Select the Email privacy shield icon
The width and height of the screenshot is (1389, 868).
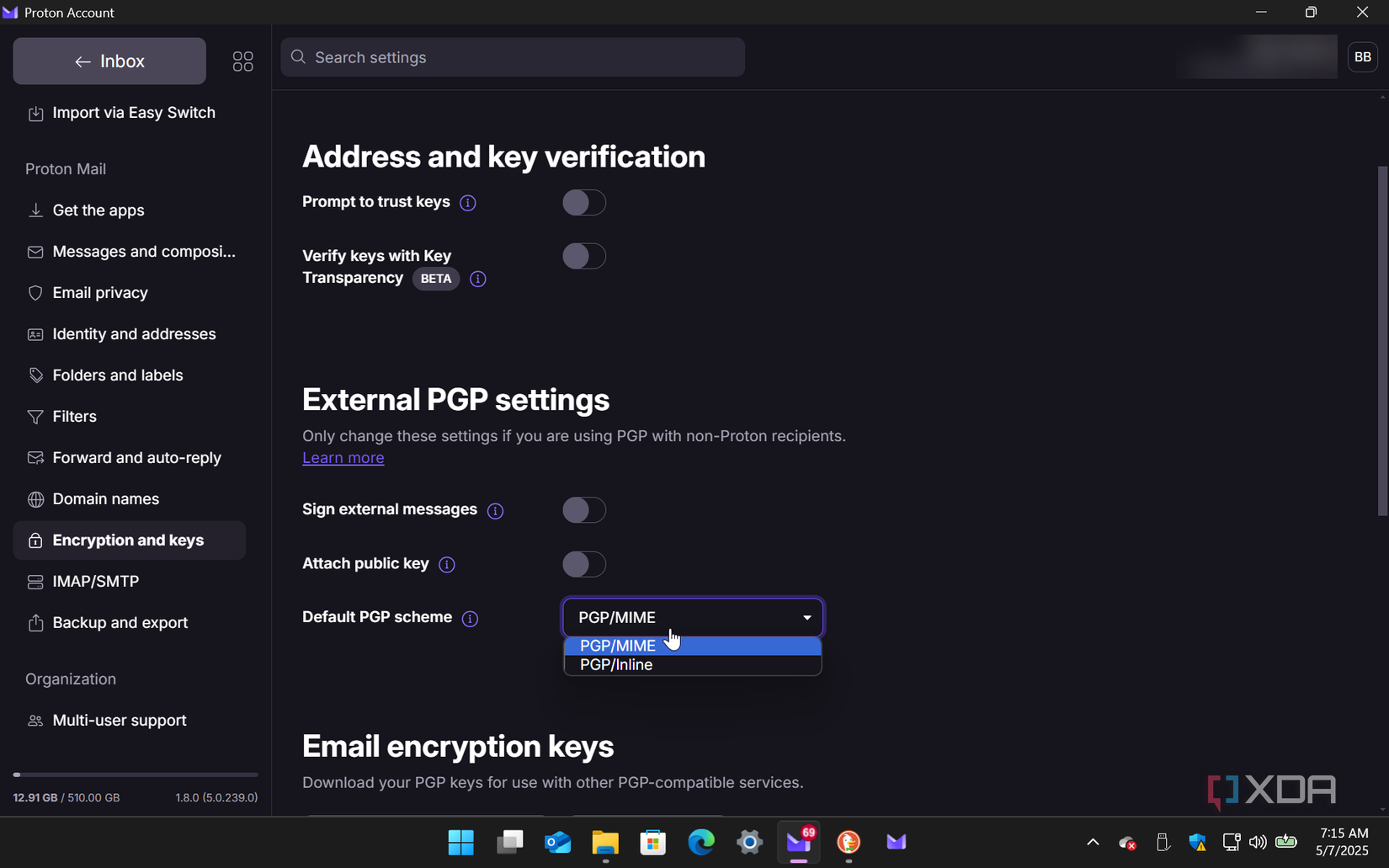pyautogui.click(x=35, y=293)
